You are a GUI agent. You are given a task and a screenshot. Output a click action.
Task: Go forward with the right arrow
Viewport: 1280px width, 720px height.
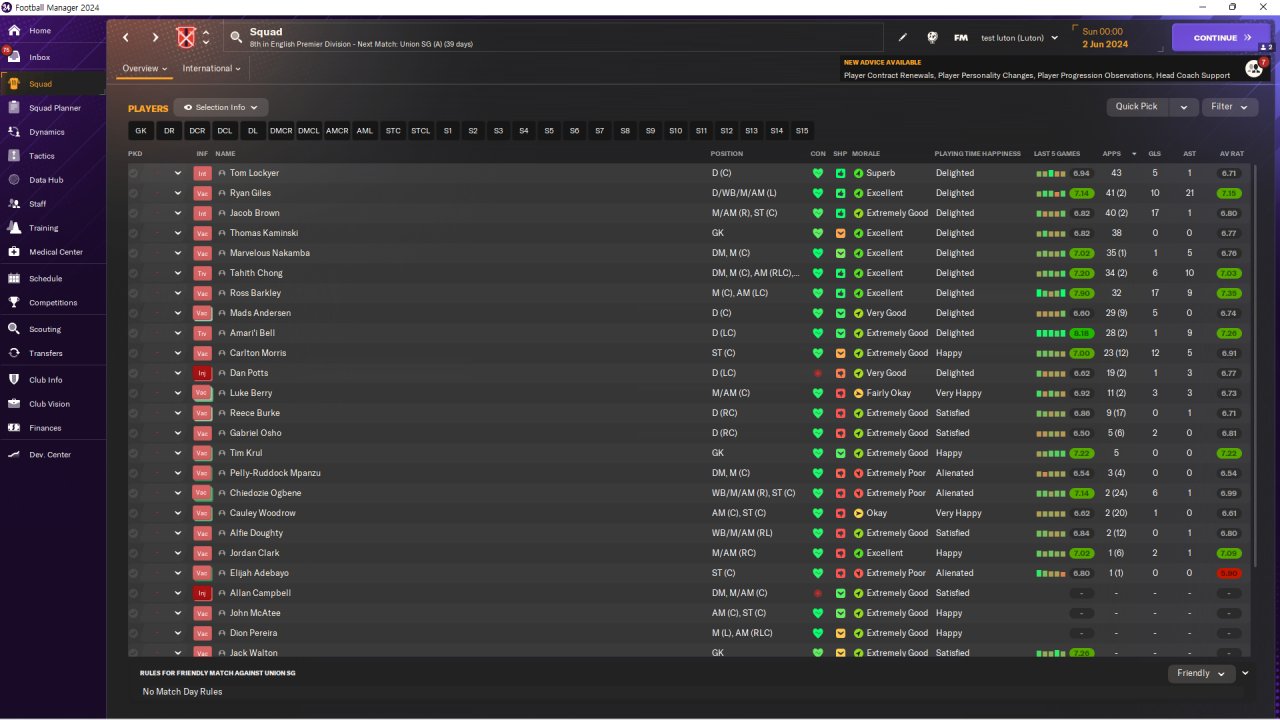[x=155, y=38]
